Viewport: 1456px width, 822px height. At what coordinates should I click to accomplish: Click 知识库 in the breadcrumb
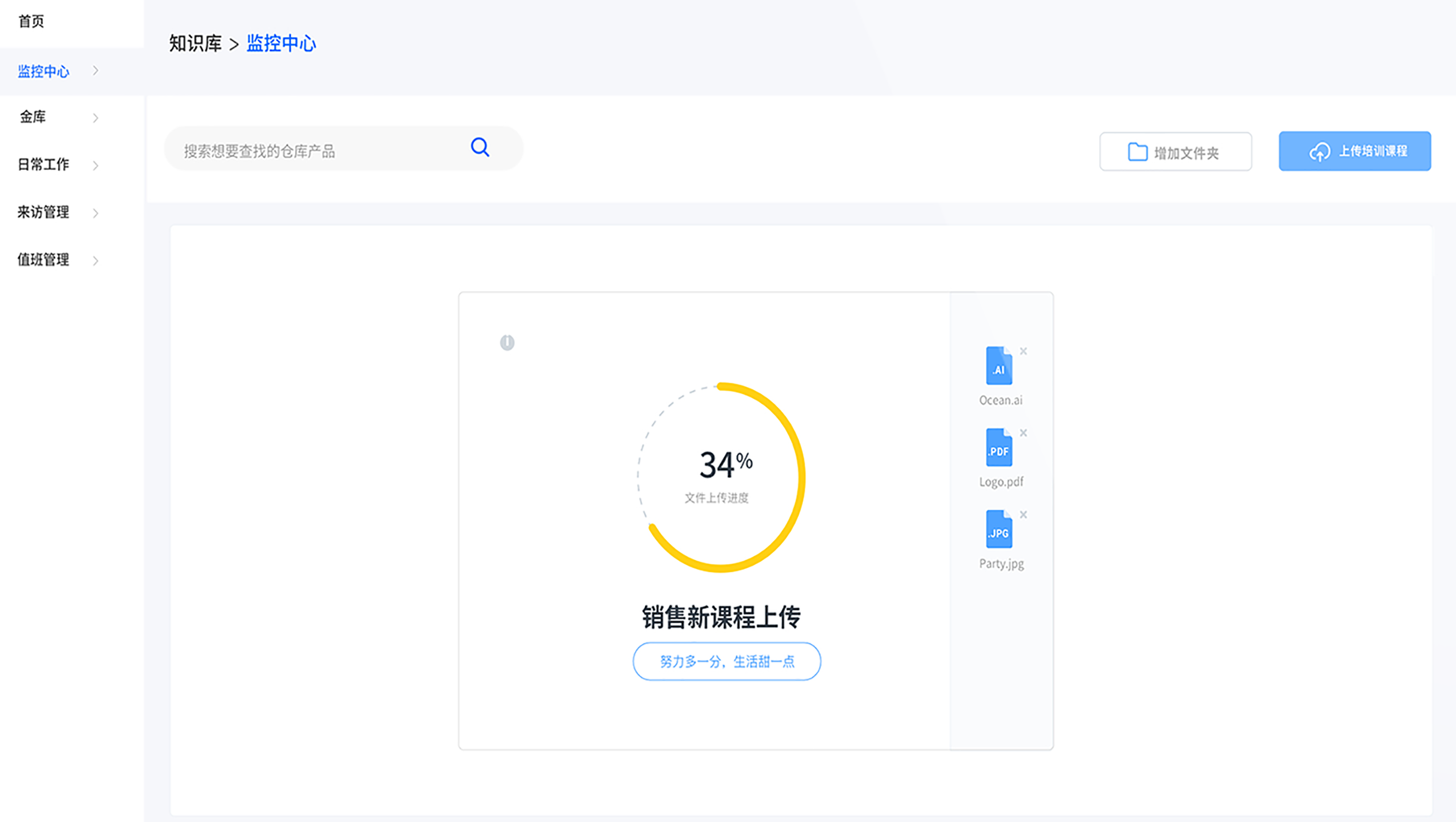point(195,44)
